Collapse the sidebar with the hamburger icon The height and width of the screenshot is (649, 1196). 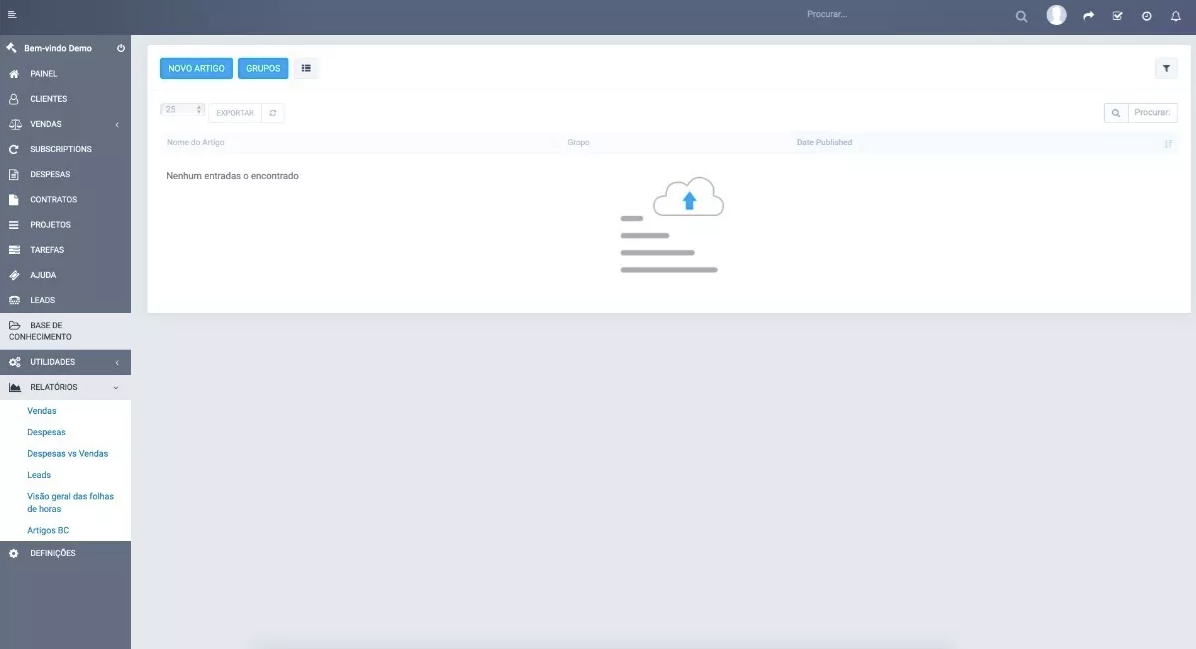pyautogui.click(x=14, y=14)
